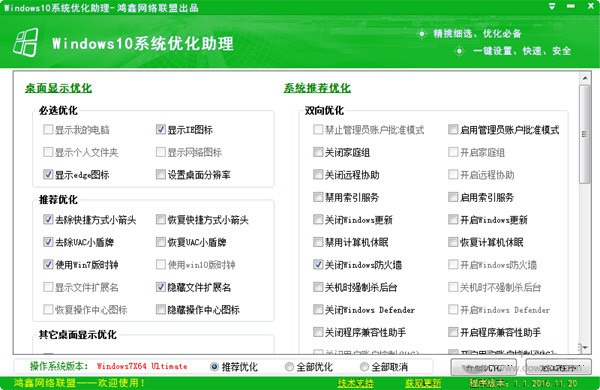The width and height of the screenshot is (600, 390).
Task: Toggle 开启远程协助 checkbox
Action: [453, 175]
